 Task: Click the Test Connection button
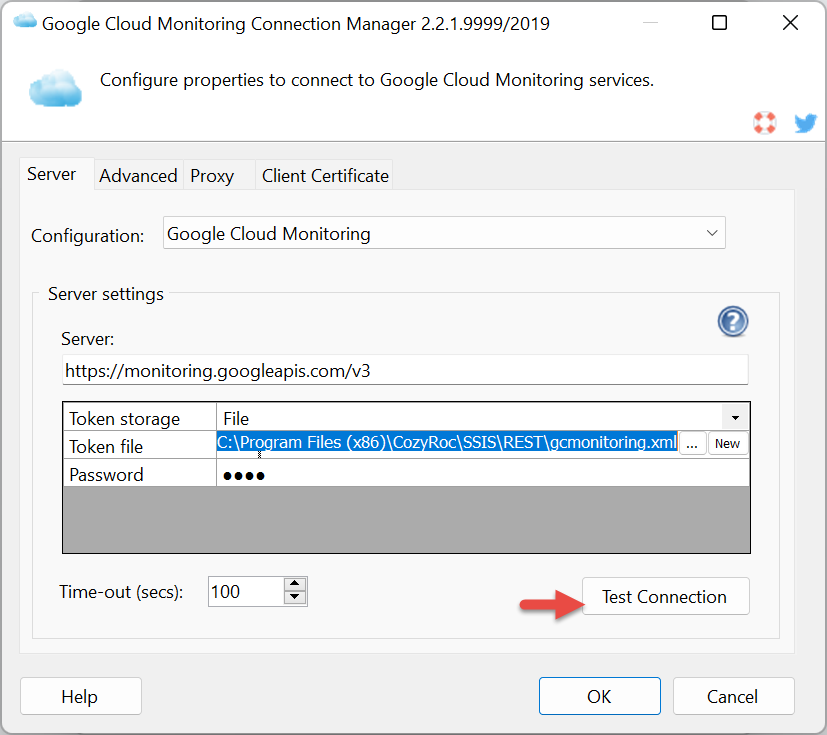pyautogui.click(x=666, y=596)
